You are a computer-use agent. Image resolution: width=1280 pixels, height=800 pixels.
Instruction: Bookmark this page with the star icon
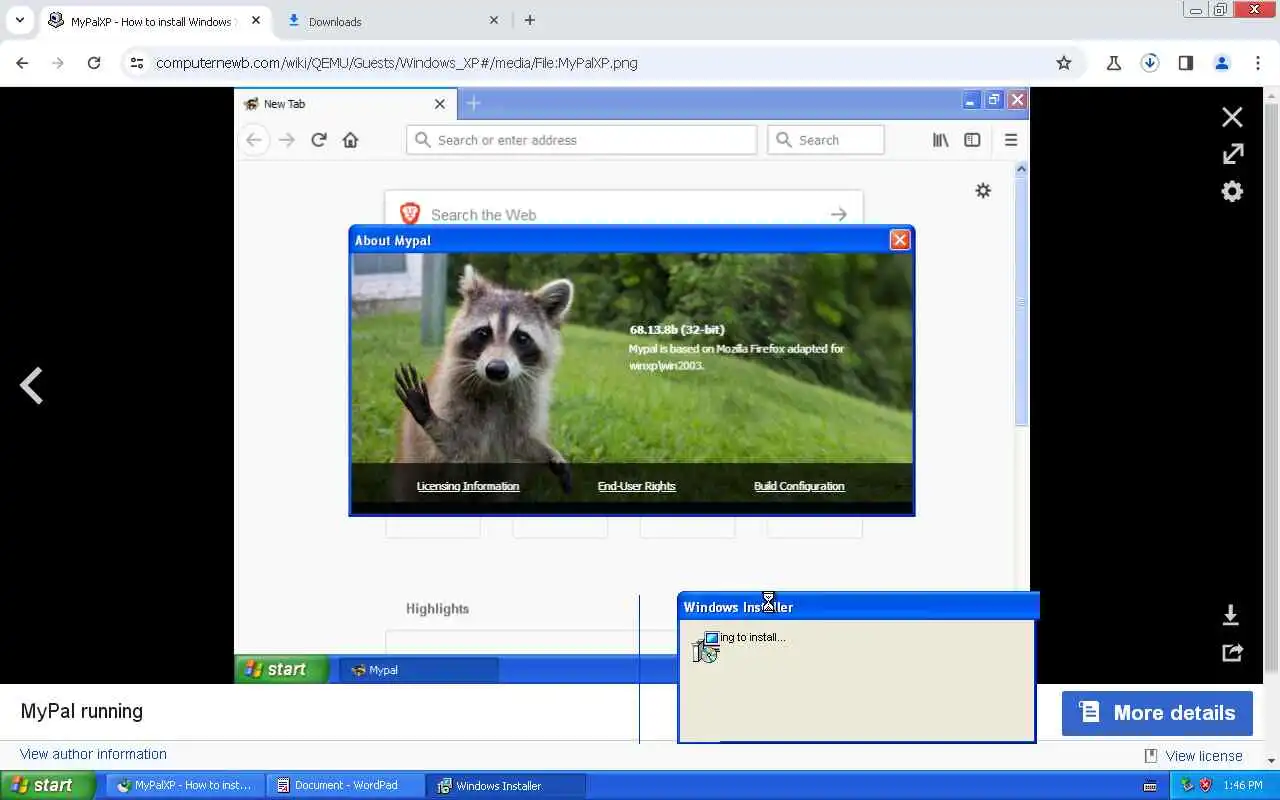click(1064, 63)
